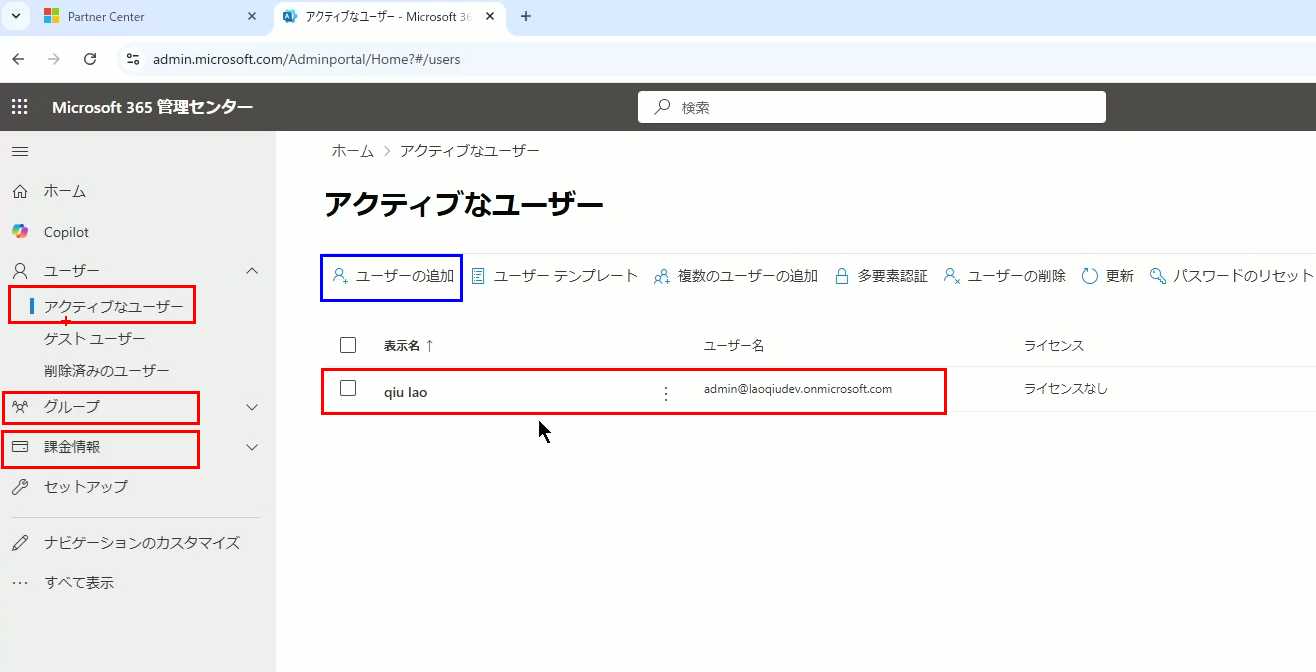Click the 更新 refresh icon
The image size is (1316, 672).
tap(1090, 276)
